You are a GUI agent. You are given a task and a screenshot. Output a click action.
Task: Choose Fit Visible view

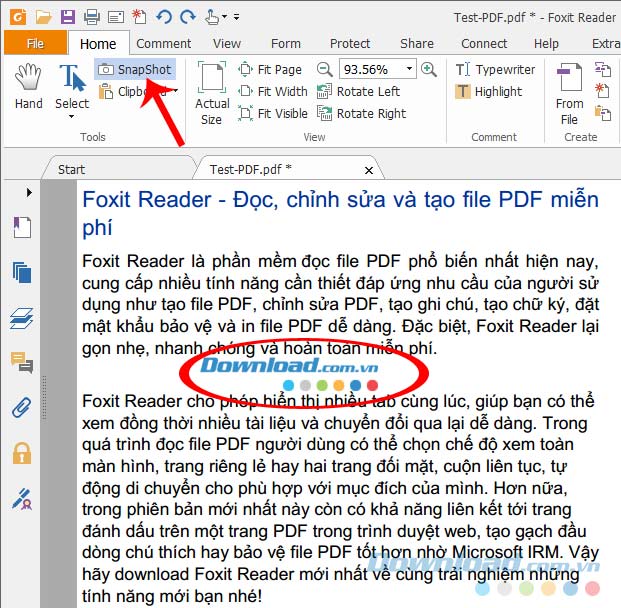click(x=273, y=114)
